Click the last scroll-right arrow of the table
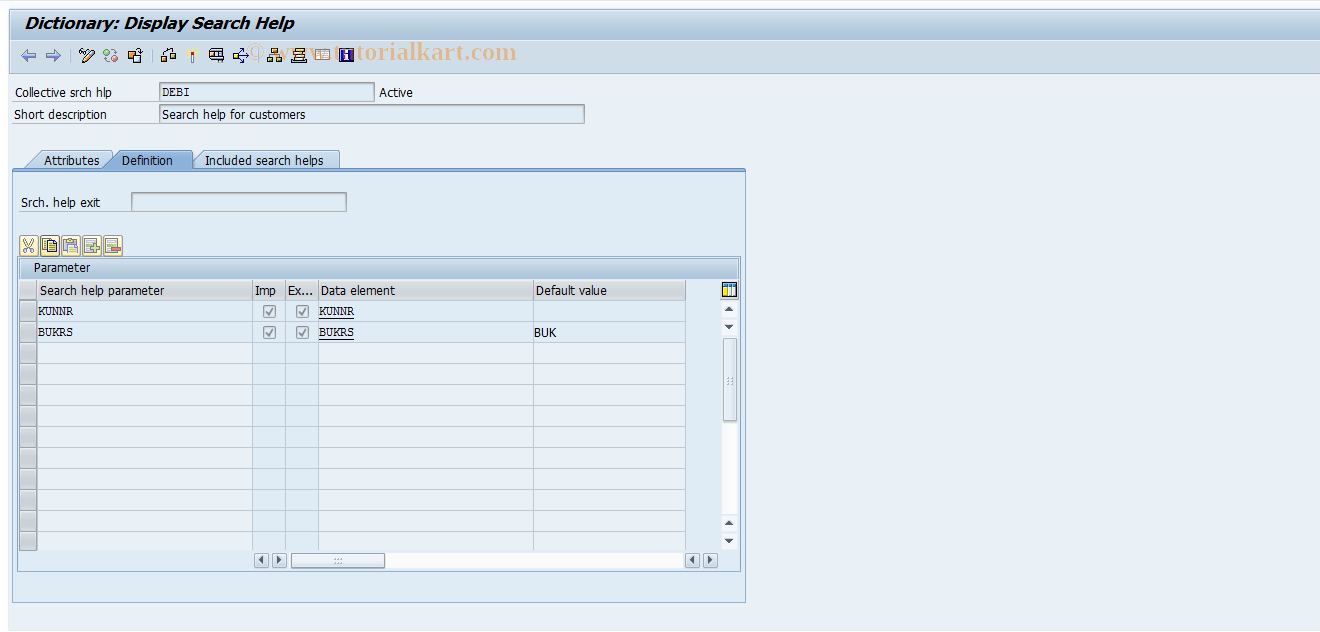Screen dimensions: 1320x632 (710, 561)
